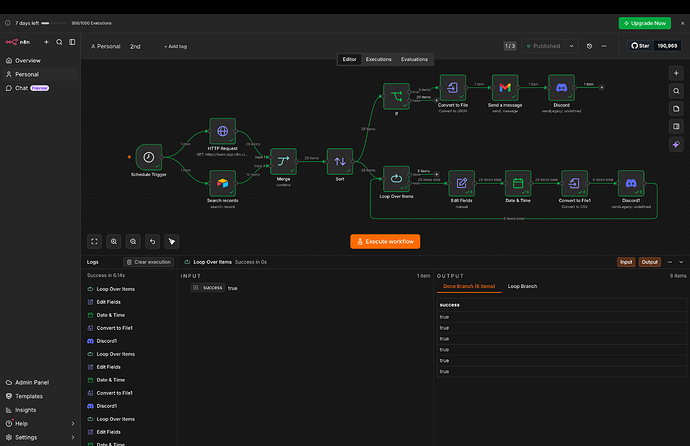Toggle the Input panel button

[626, 262]
